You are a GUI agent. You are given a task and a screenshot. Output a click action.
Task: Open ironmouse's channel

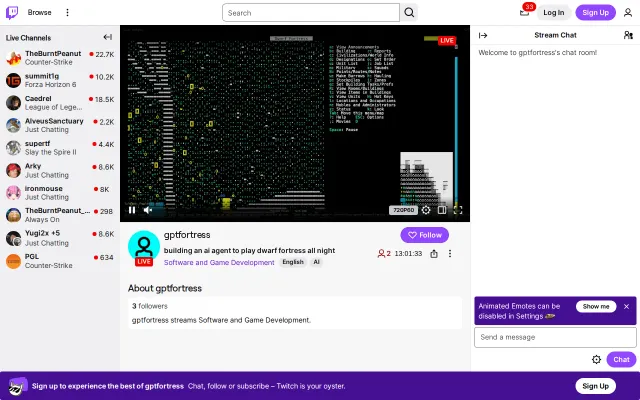tap(60, 193)
